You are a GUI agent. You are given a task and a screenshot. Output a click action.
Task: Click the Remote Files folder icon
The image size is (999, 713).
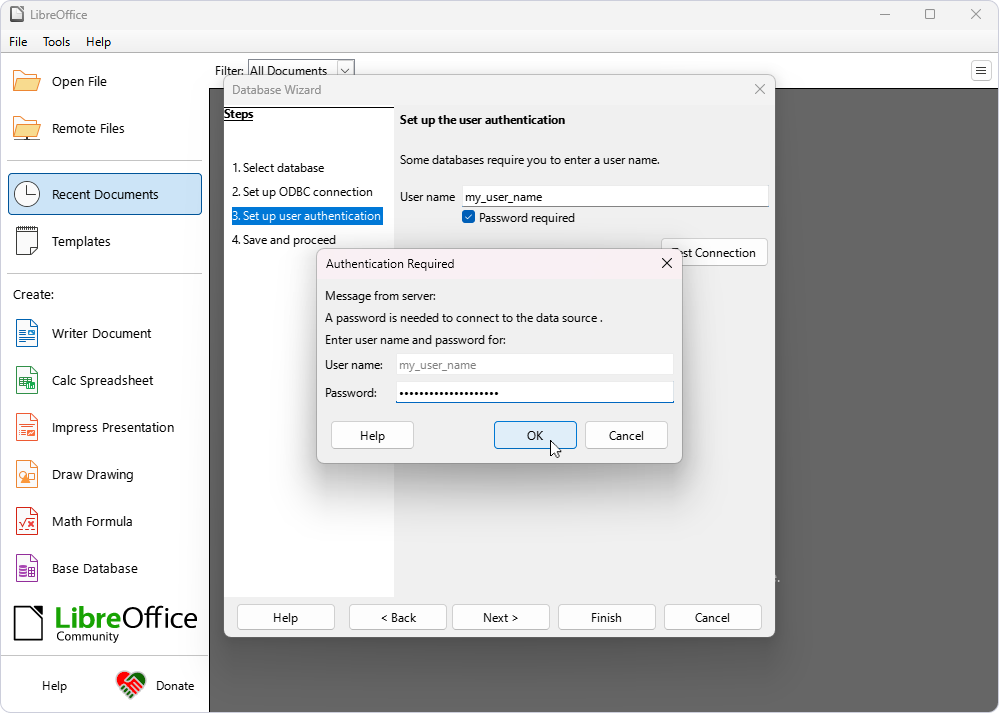(x=27, y=129)
